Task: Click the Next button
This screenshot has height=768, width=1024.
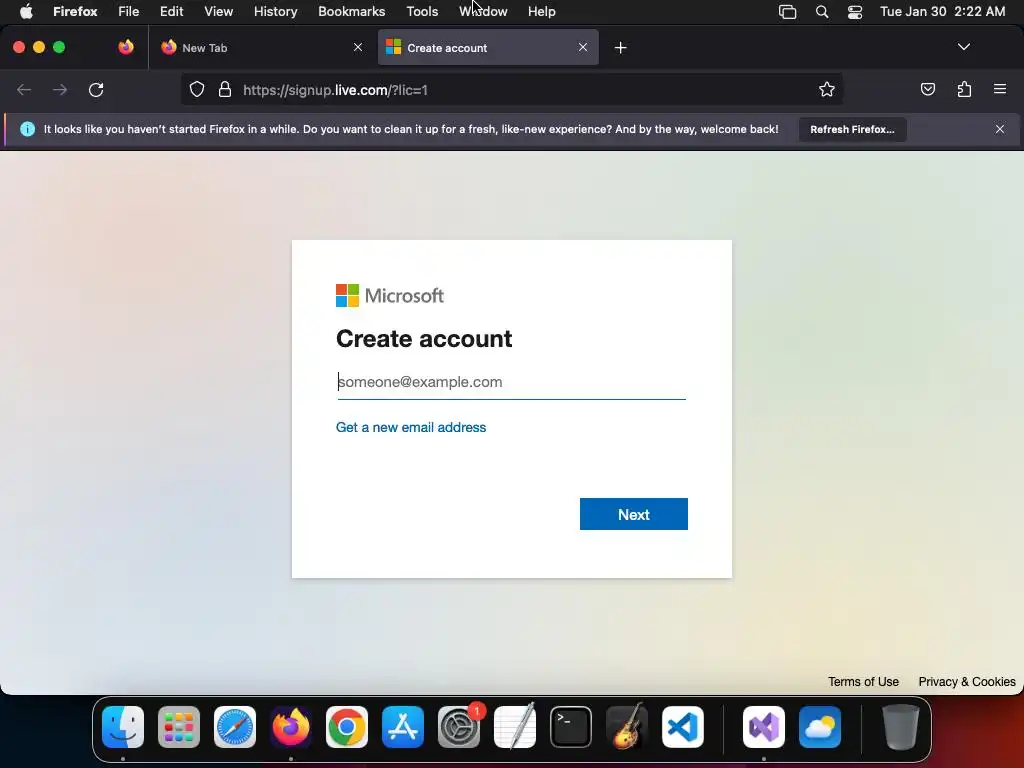Action: coord(633,514)
